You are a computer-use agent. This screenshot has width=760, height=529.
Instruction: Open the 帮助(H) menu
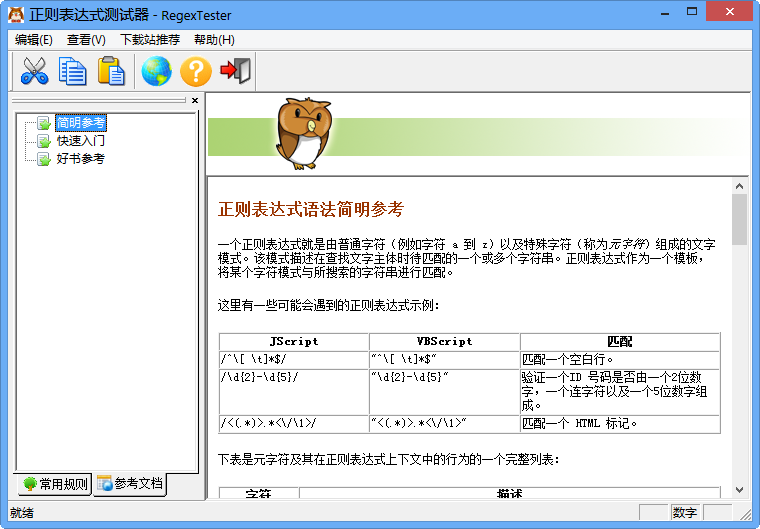point(214,40)
